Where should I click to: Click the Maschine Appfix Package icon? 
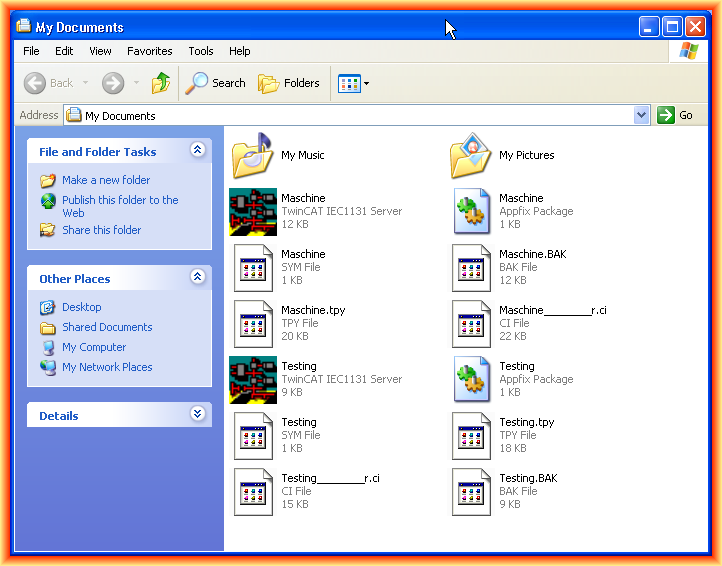tap(471, 212)
